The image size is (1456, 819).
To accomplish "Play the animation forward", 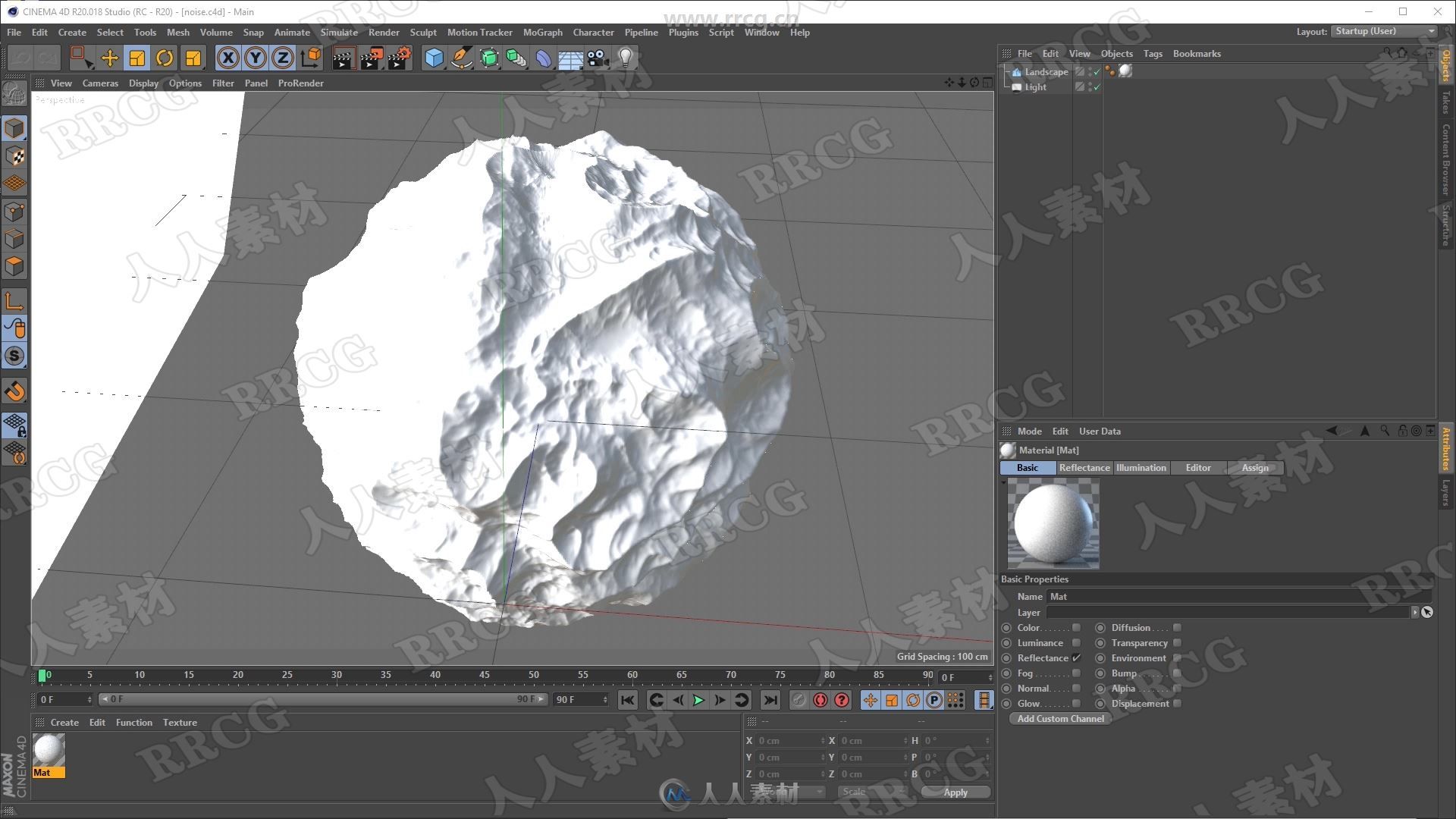I will pyautogui.click(x=698, y=701).
